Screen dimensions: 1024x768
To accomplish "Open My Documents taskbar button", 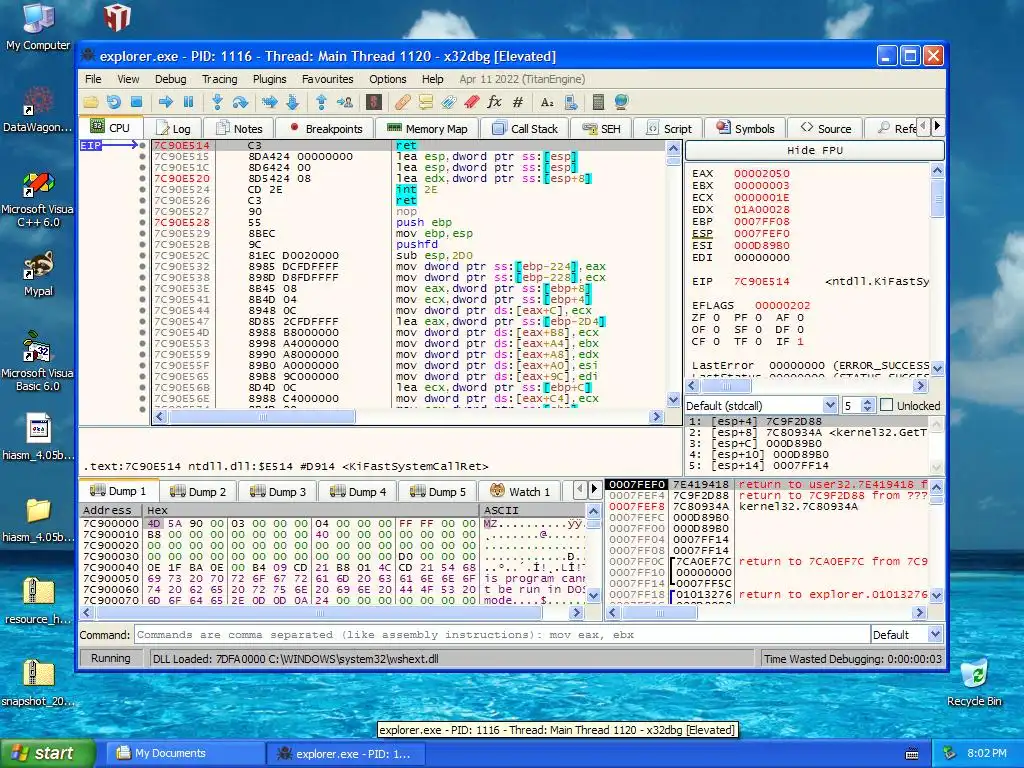I will point(184,753).
